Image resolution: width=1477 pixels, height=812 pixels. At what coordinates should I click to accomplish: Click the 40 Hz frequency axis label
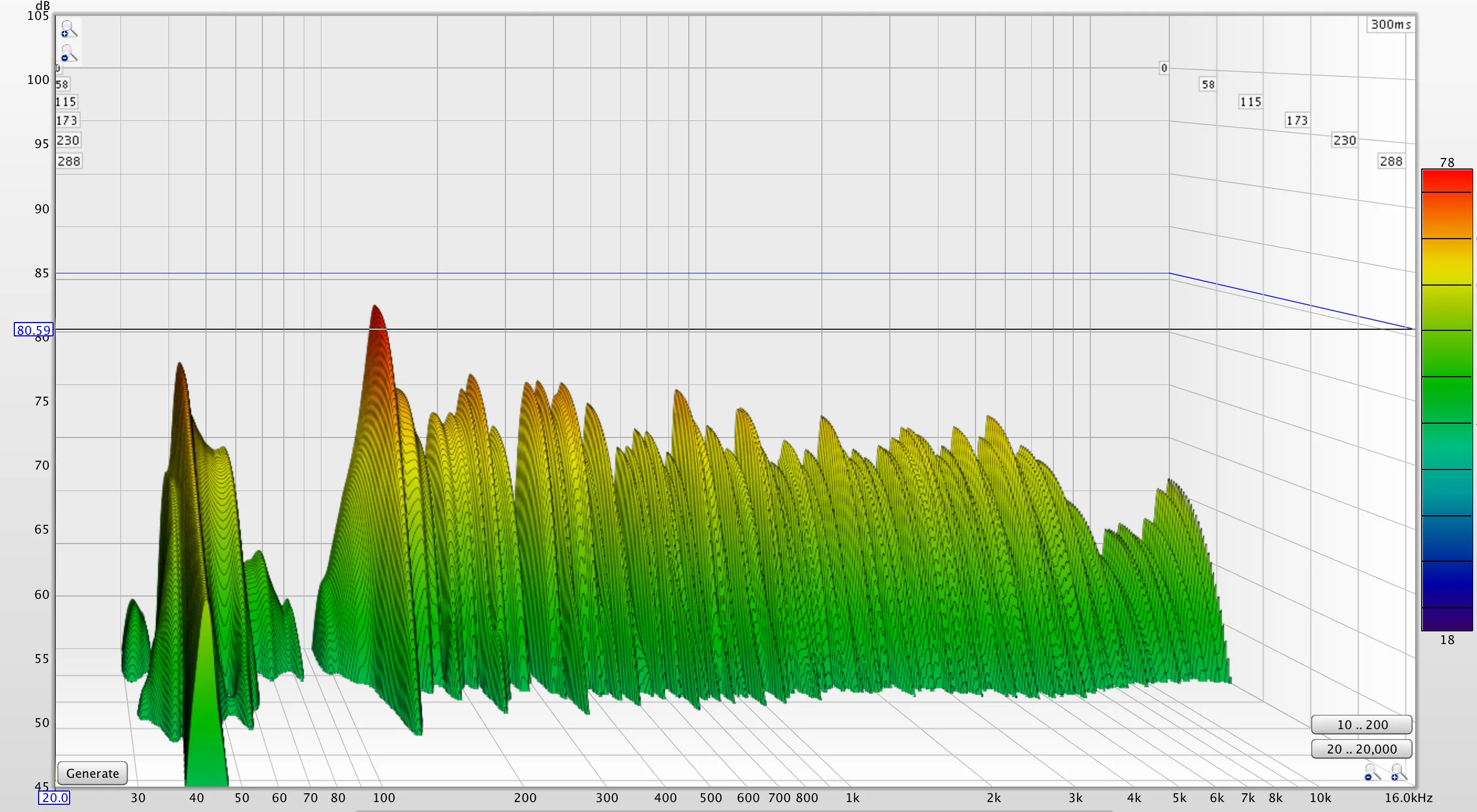click(x=196, y=798)
